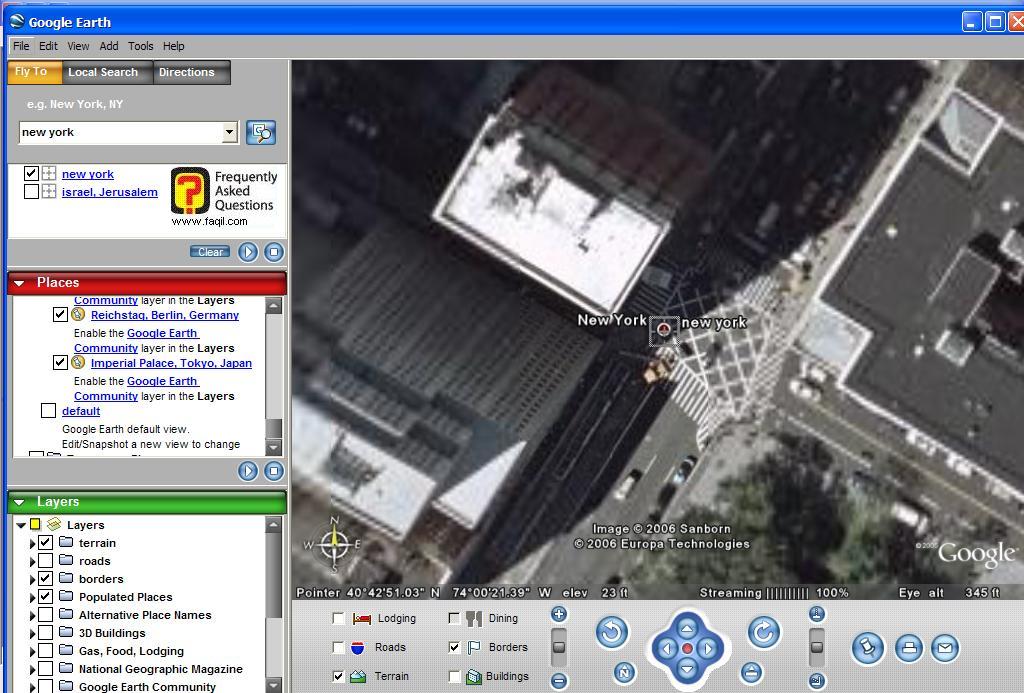Click the placemark icon beside Imperial Palace, Tokyo
The width and height of the screenshot is (1024, 693).
pos(78,362)
